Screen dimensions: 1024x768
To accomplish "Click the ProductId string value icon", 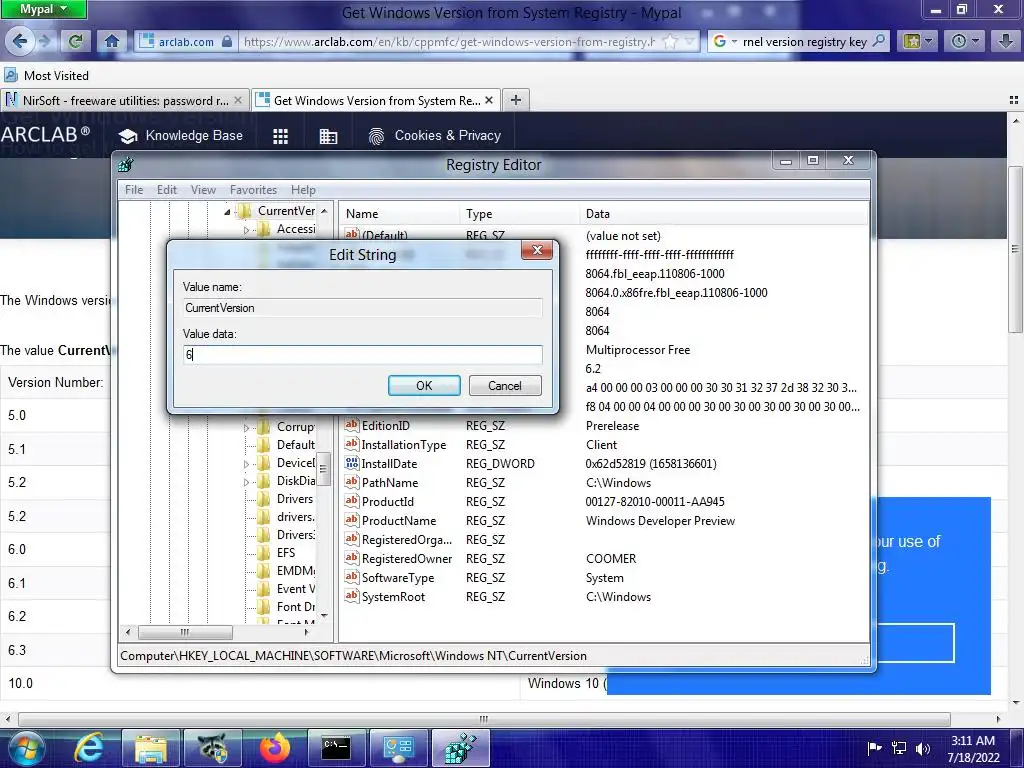I will (352, 502).
